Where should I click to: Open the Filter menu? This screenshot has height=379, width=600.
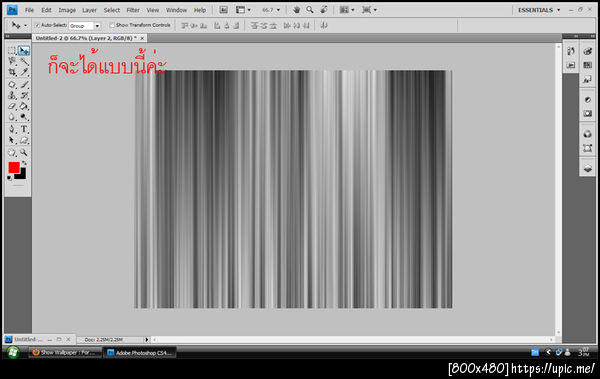tap(133, 10)
